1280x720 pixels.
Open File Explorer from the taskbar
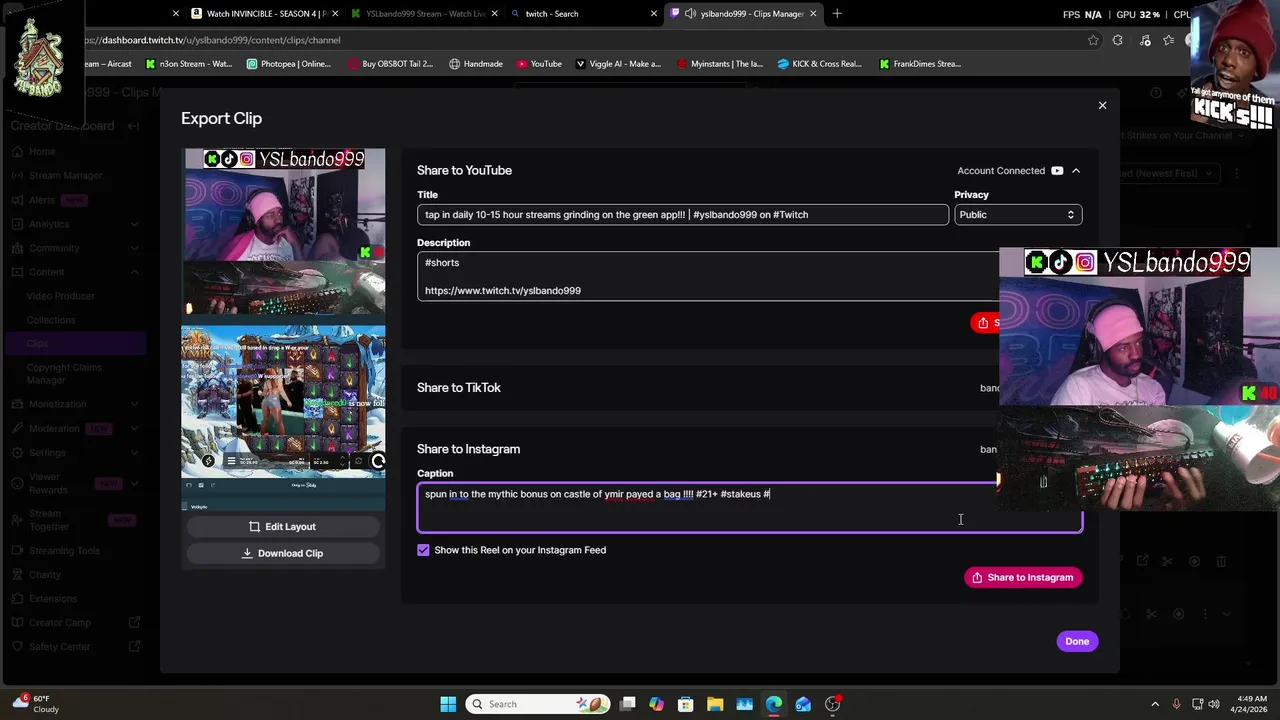[x=715, y=704]
